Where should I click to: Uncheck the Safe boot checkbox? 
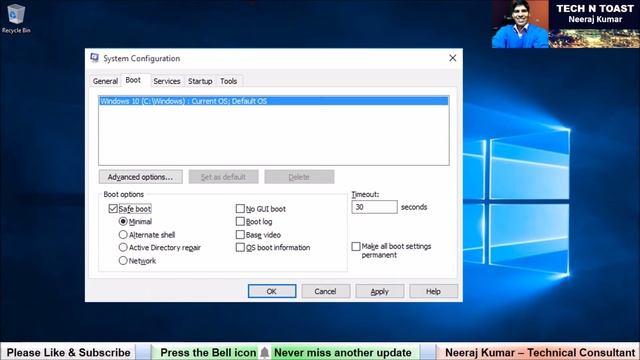click(113, 209)
